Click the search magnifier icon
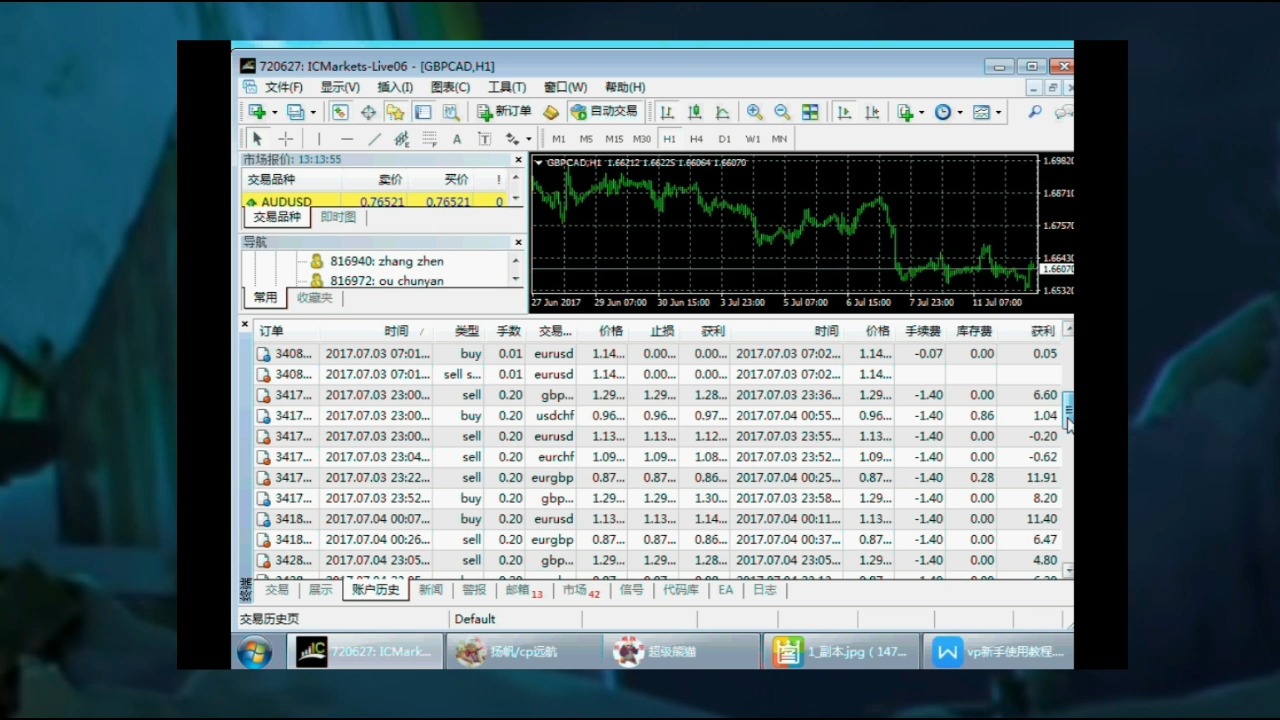The width and height of the screenshot is (1280, 720). coord(1035,112)
